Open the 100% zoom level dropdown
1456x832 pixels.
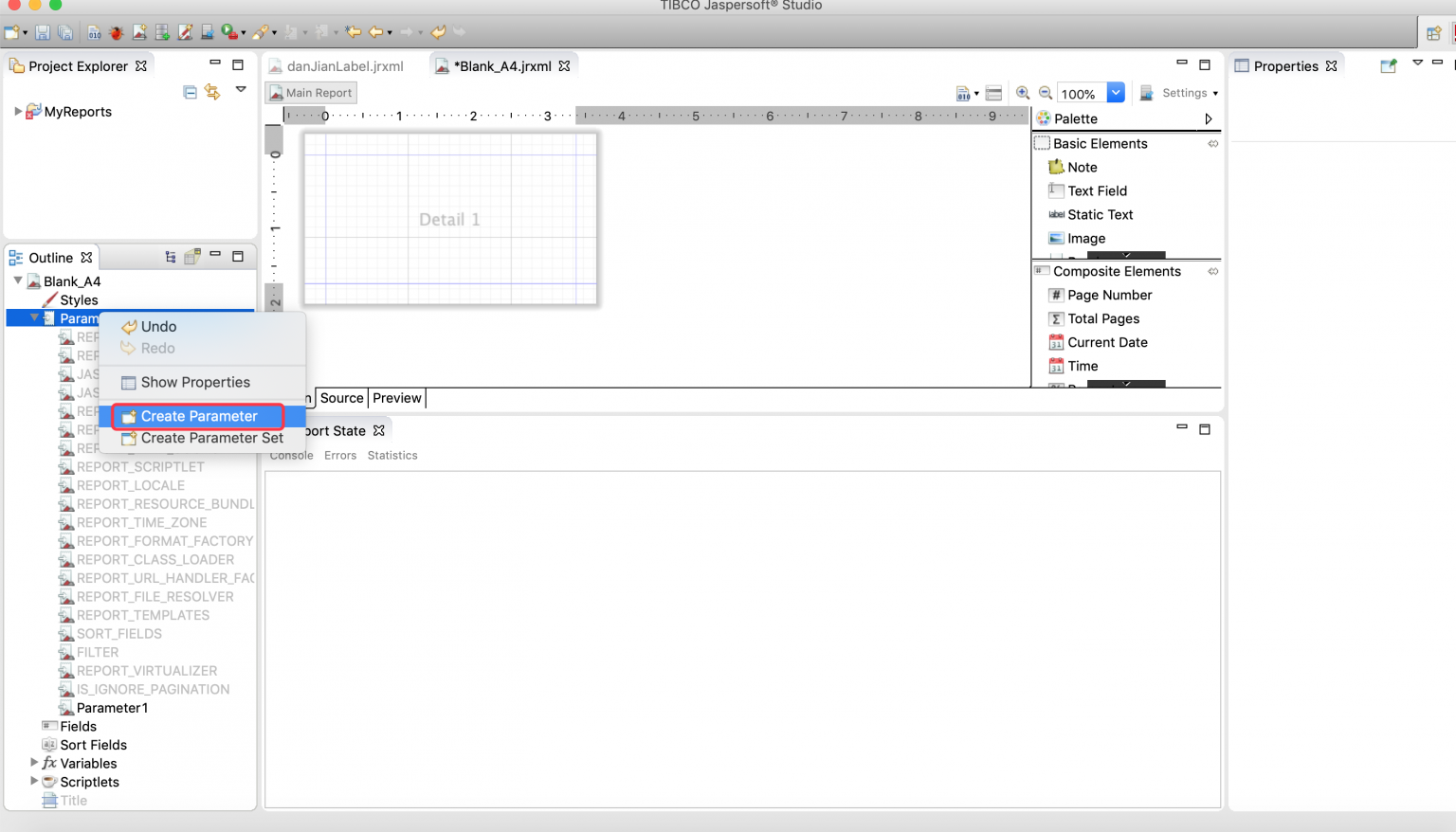1116,93
